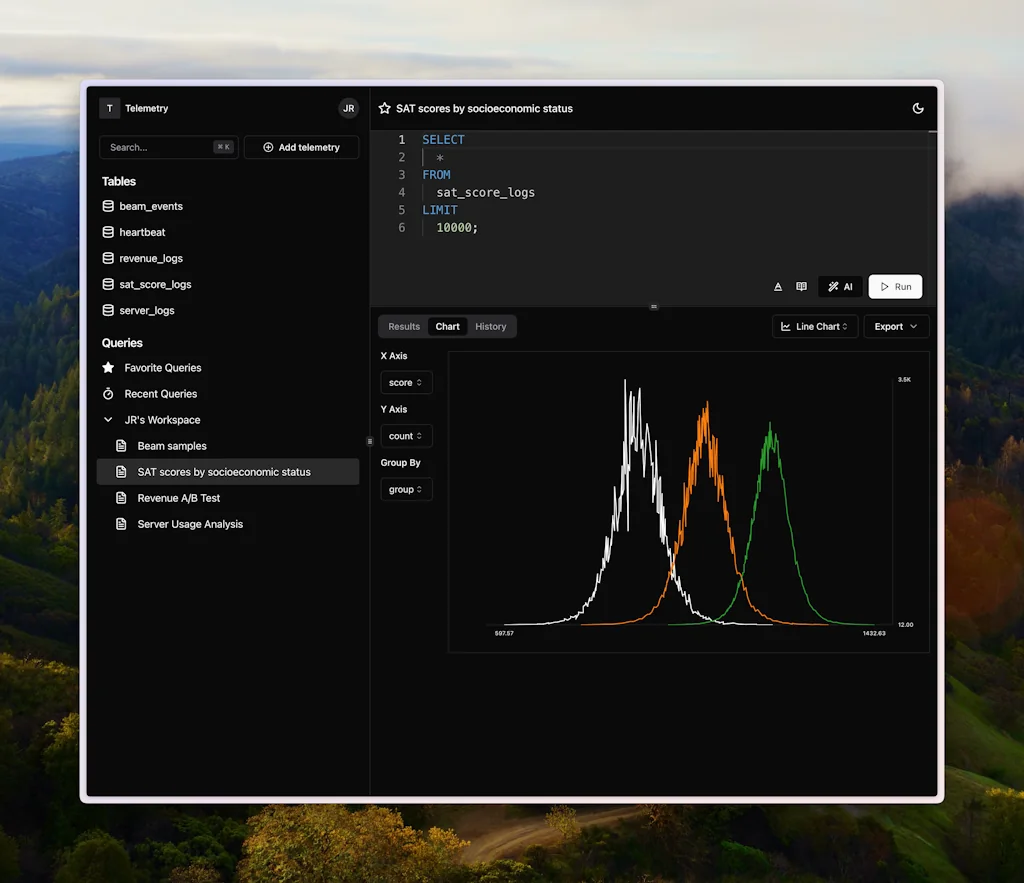Click the Add telemetry button
The image size is (1024, 883).
[301, 147]
